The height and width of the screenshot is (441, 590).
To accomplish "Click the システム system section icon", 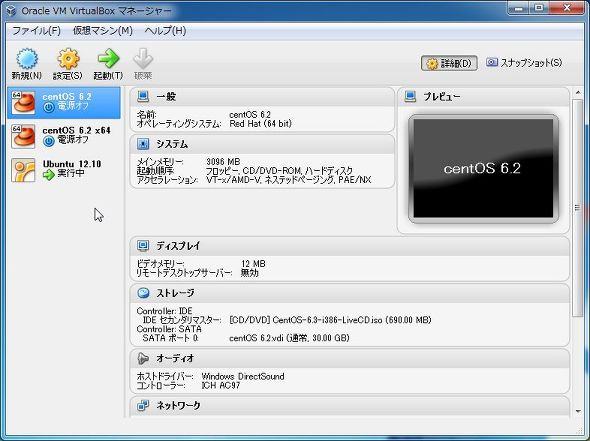I will point(143,144).
